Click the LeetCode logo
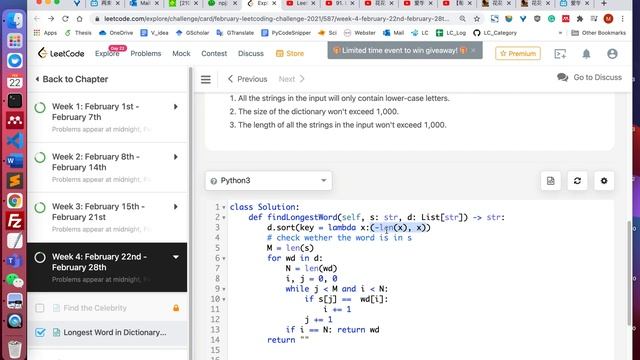 tap(61, 53)
